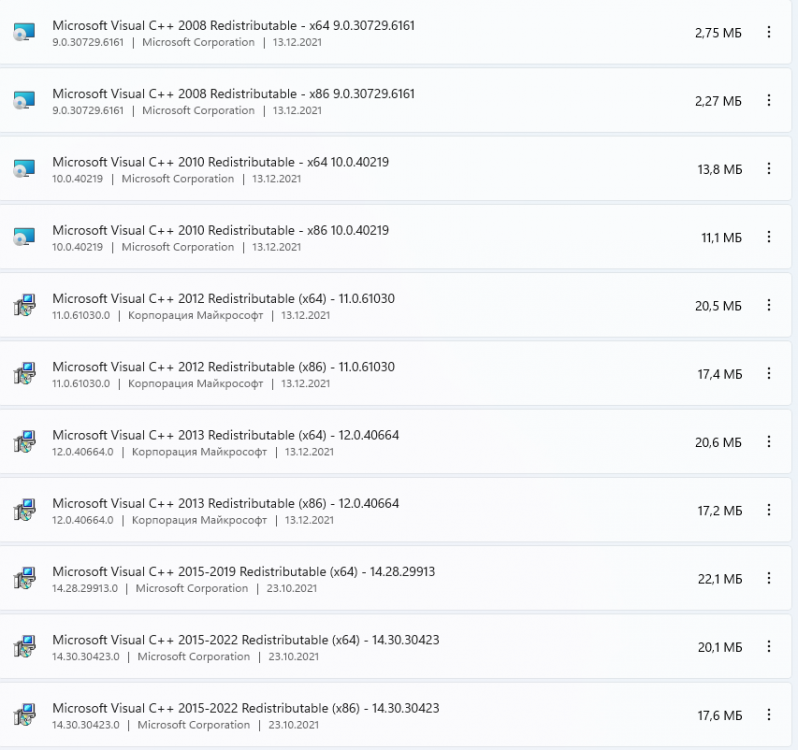
Task: Click installer icon of Visual C++ 2015-2019 x64
Action: (x=25, y=579)
